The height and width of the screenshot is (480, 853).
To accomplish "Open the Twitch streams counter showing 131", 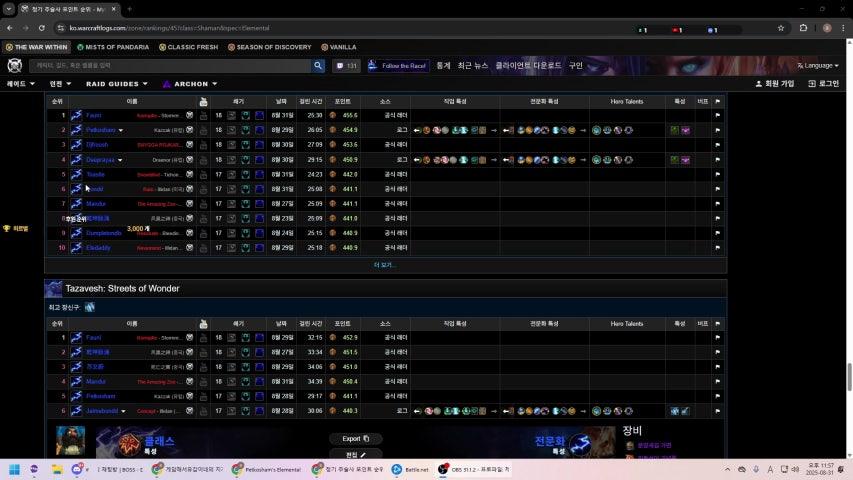I will click(346, 66).
